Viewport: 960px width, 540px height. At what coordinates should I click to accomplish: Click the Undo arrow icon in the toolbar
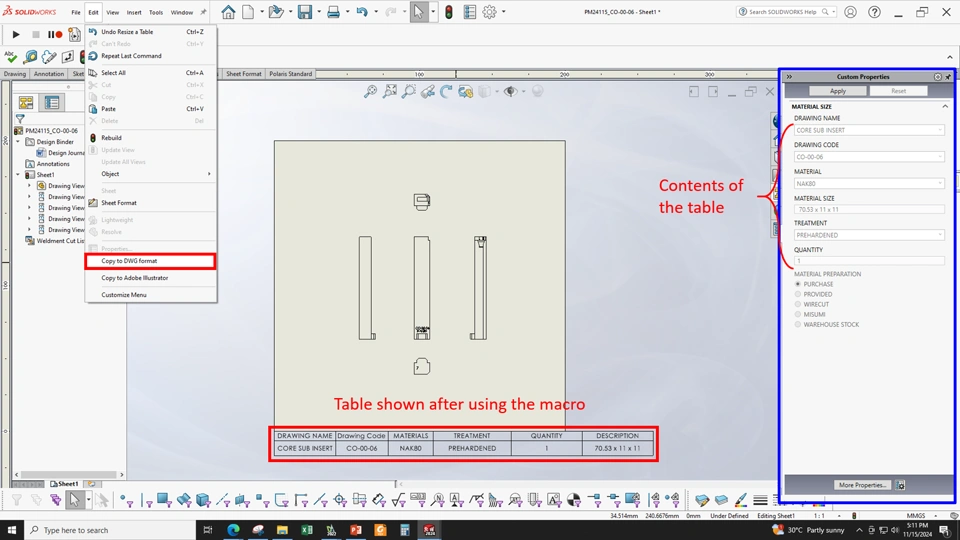pos(362,12)
